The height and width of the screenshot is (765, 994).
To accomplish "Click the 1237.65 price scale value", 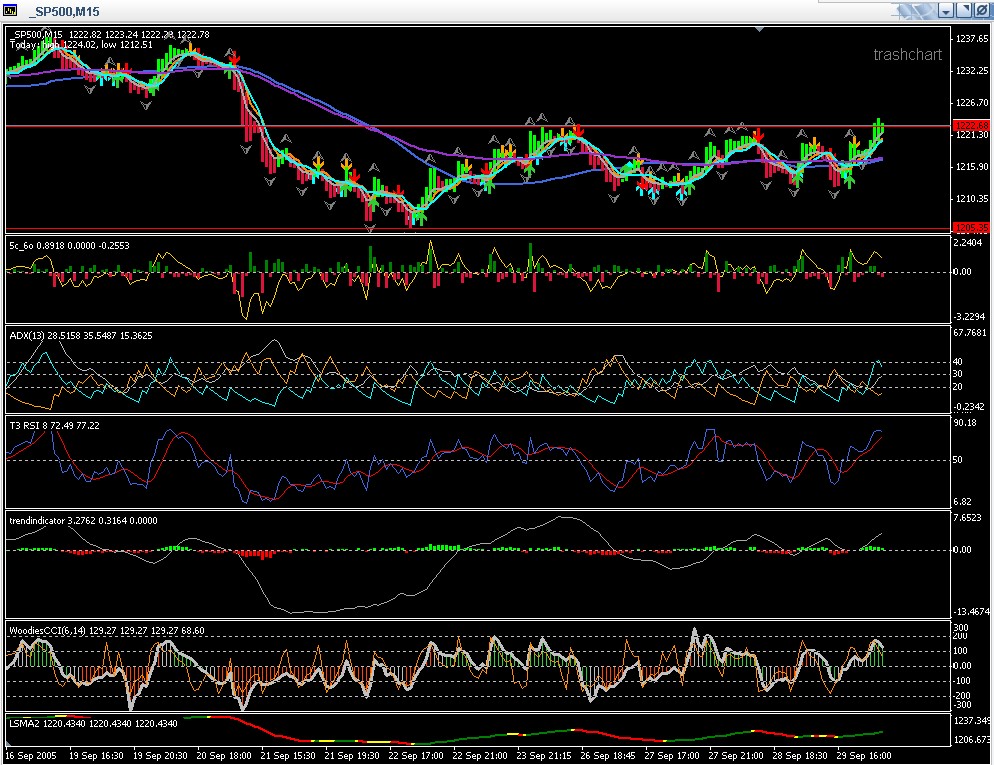I will [x=972, y=39].
